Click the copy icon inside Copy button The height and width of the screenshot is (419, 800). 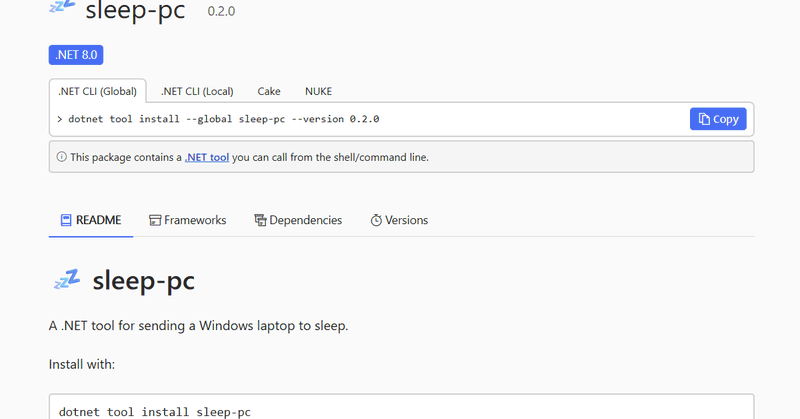(x=704, y=119)
